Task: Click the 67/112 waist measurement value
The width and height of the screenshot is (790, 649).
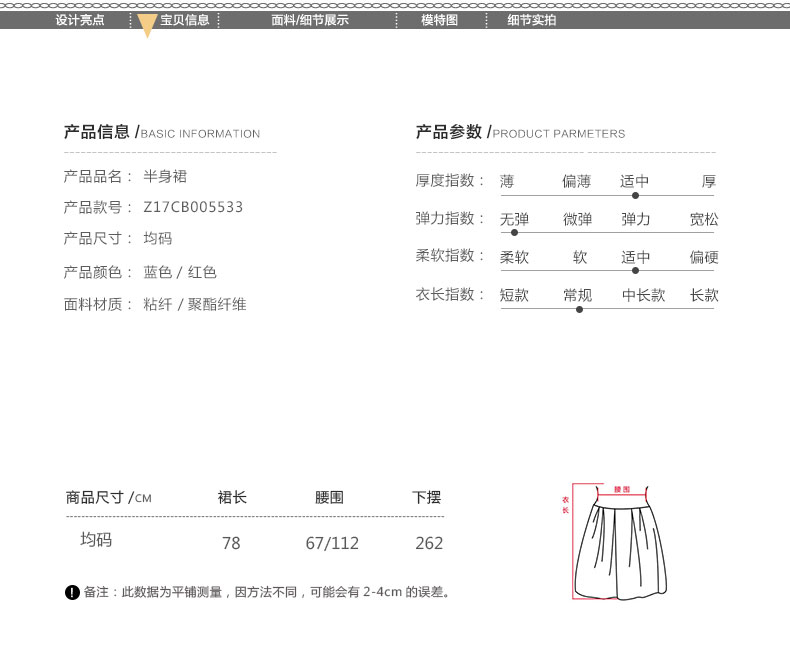Action: [332, 543]
